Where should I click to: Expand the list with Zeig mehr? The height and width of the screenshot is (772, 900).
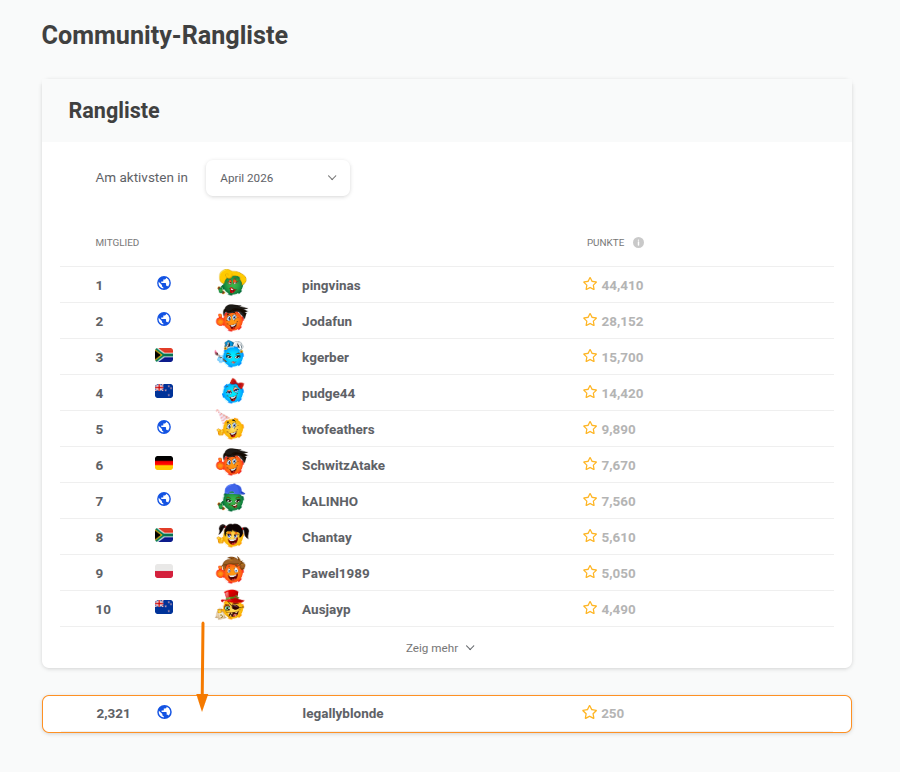pos(440,648)
